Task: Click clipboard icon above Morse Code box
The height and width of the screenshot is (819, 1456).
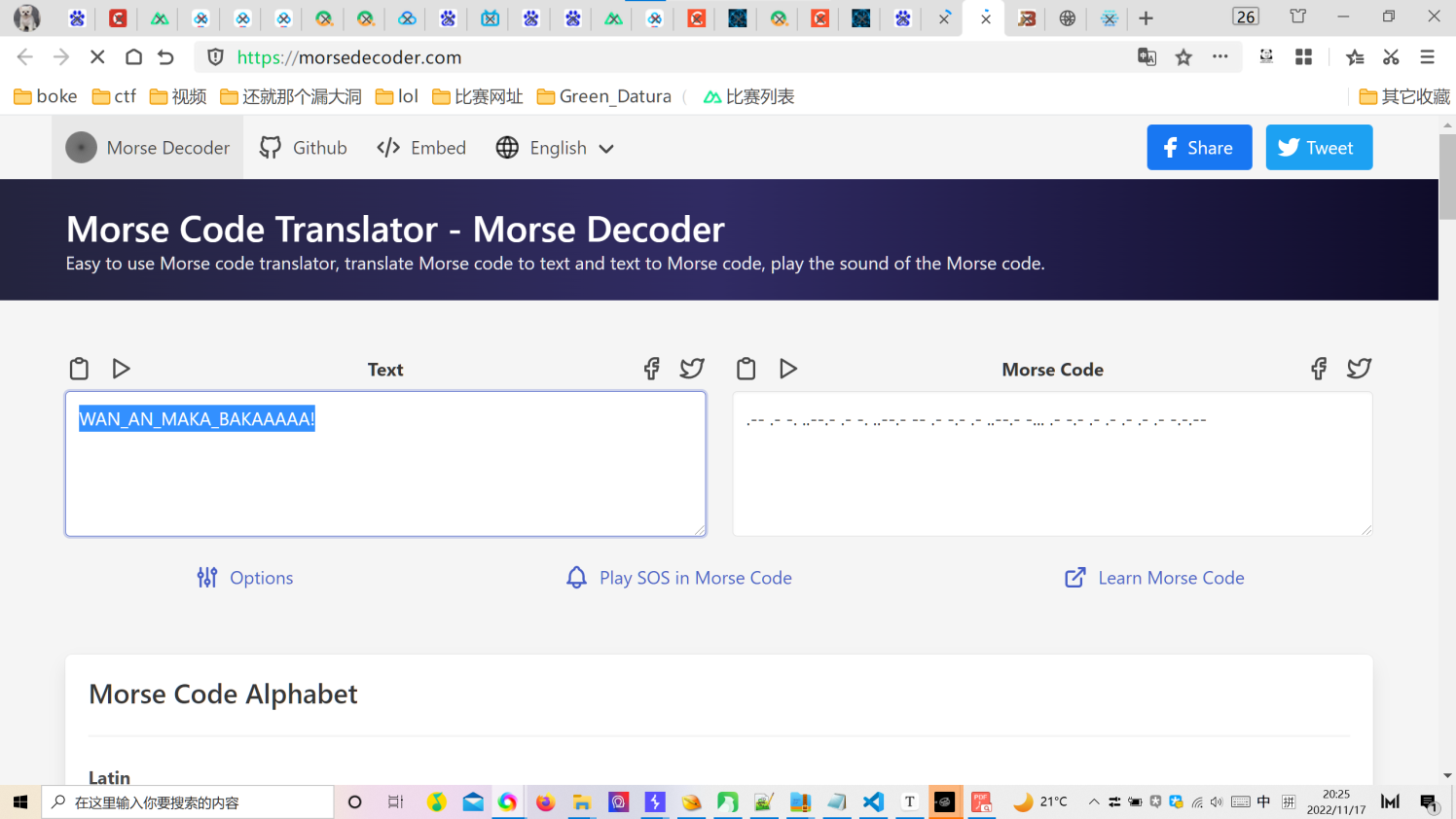Action: click(746, 369)
